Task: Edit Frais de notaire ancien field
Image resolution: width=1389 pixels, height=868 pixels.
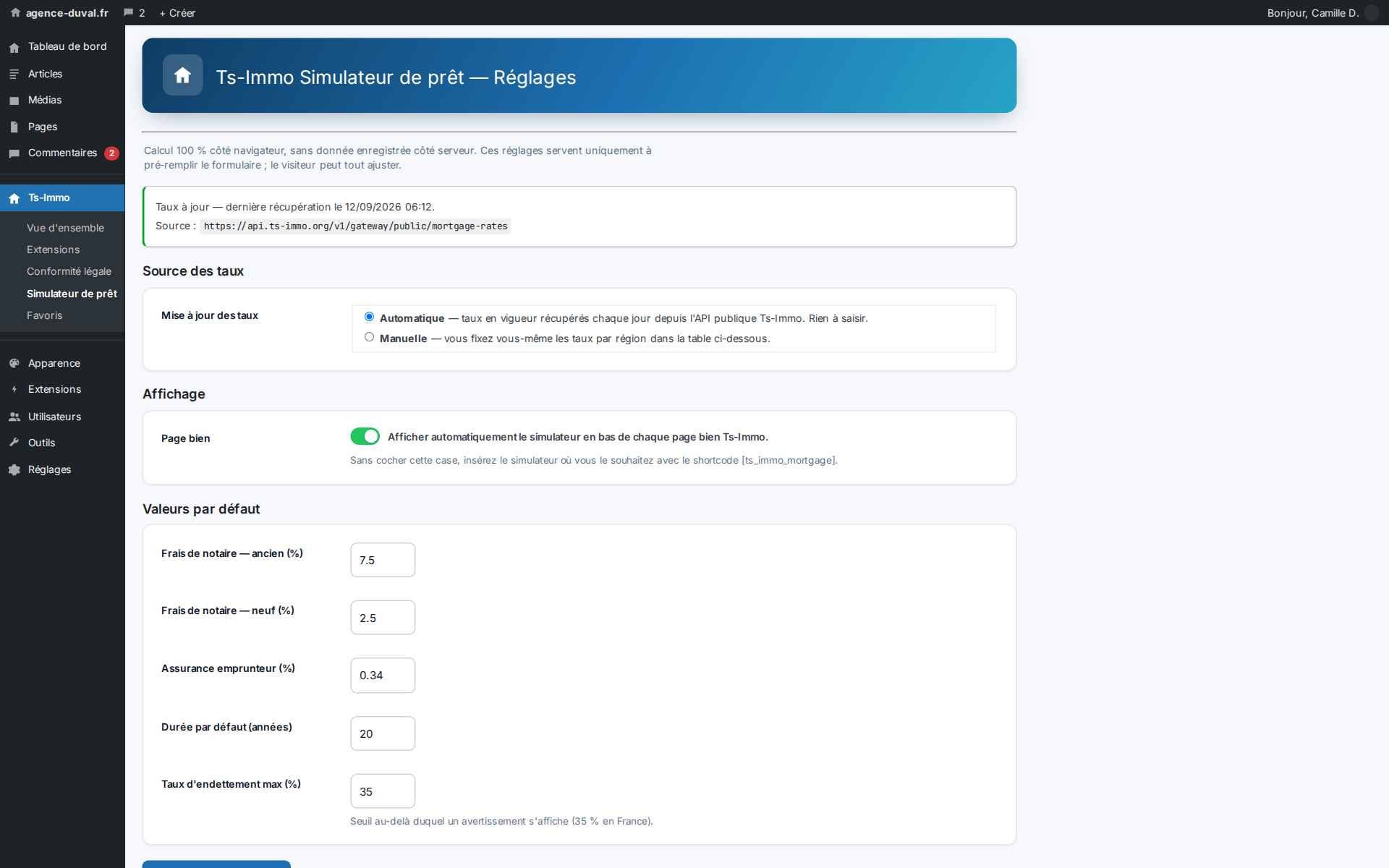Action: point(383,560)
